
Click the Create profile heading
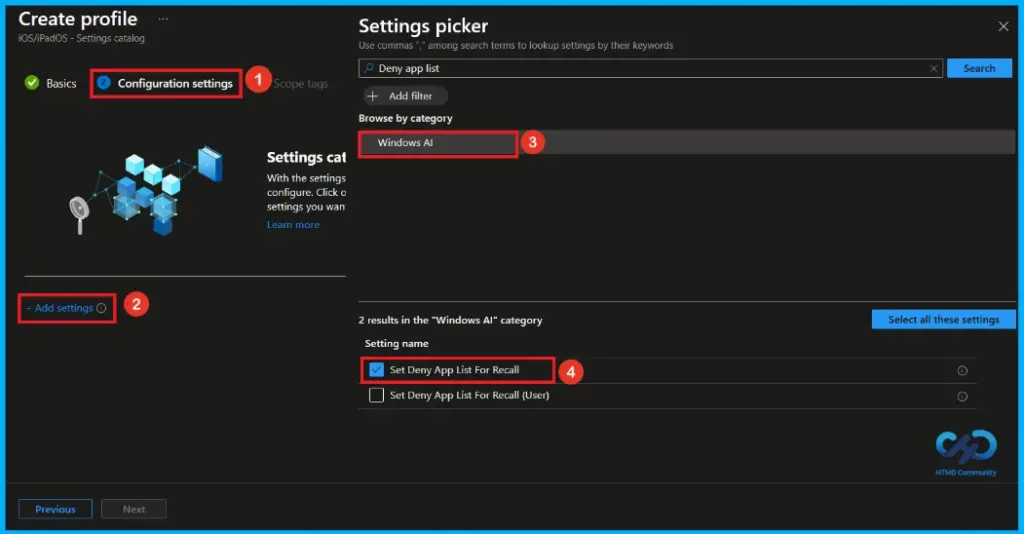click(x=78, y=19)
